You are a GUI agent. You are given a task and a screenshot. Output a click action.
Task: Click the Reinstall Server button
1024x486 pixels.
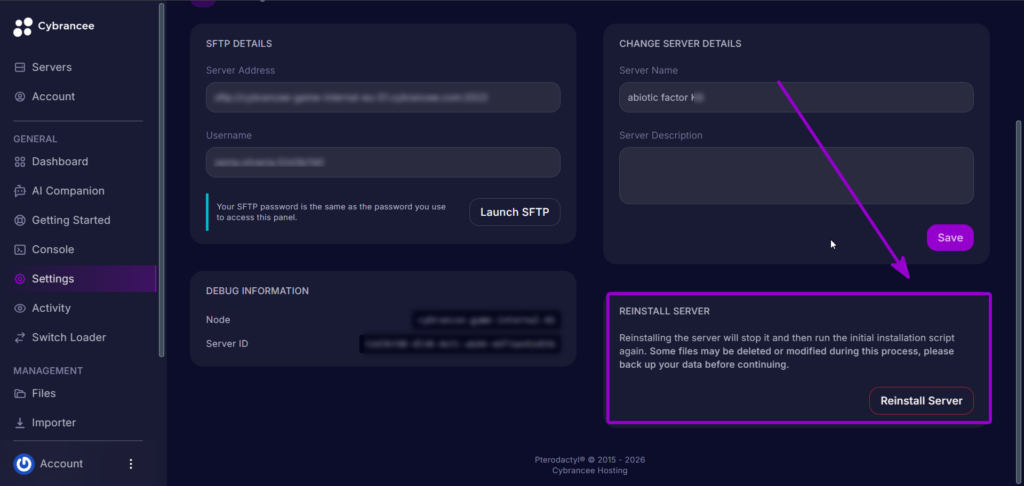click(x=921, y=401)
